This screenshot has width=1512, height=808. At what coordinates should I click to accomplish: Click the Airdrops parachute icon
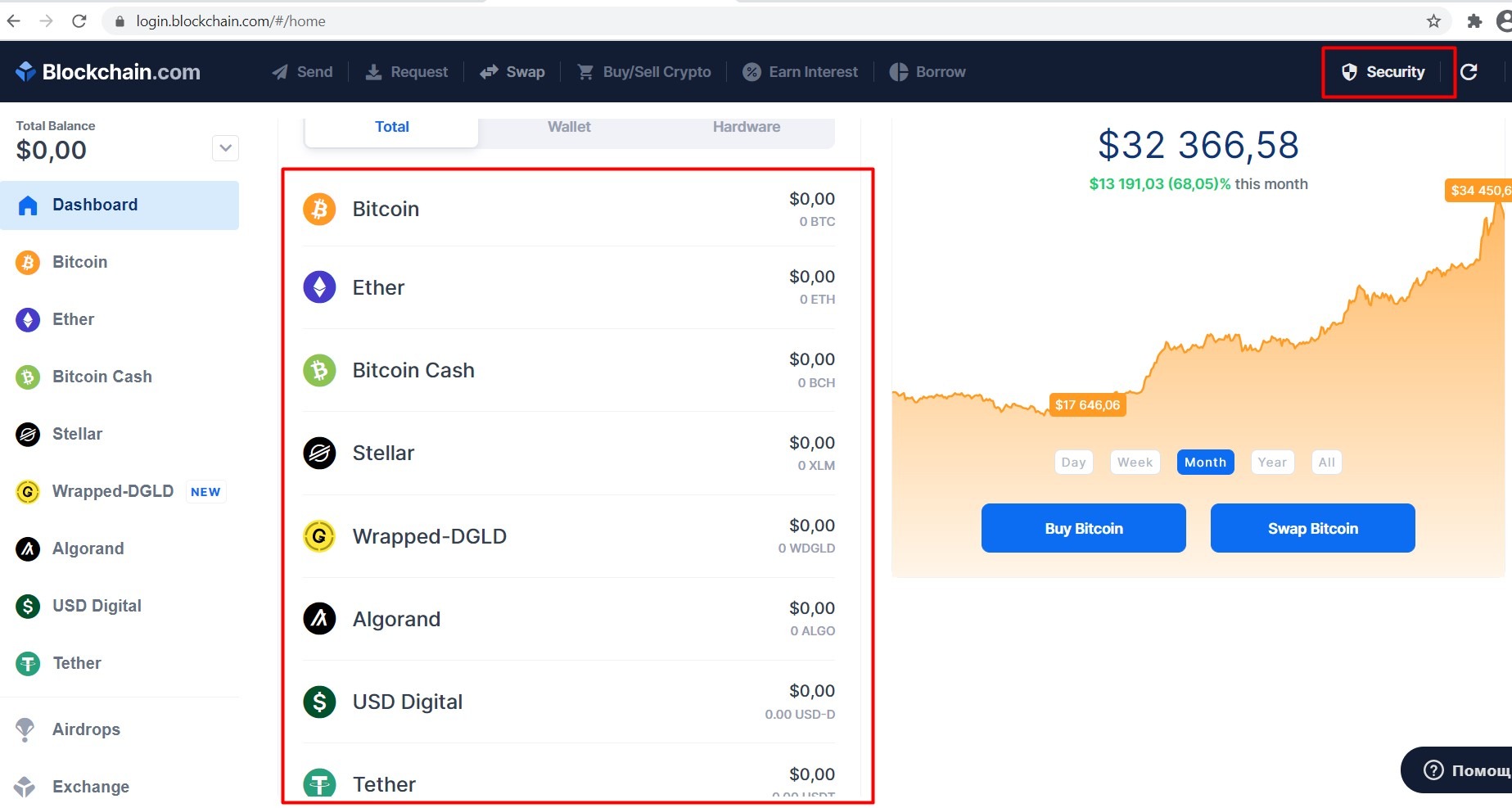pos(25,729)
